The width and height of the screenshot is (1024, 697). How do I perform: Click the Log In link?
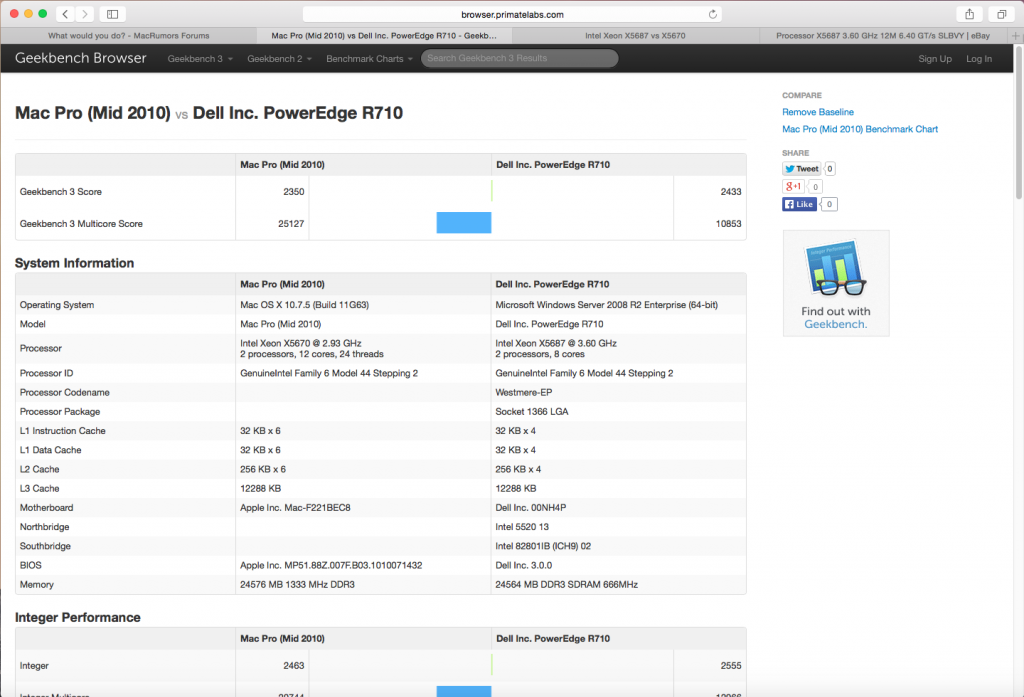click(979, 59)
